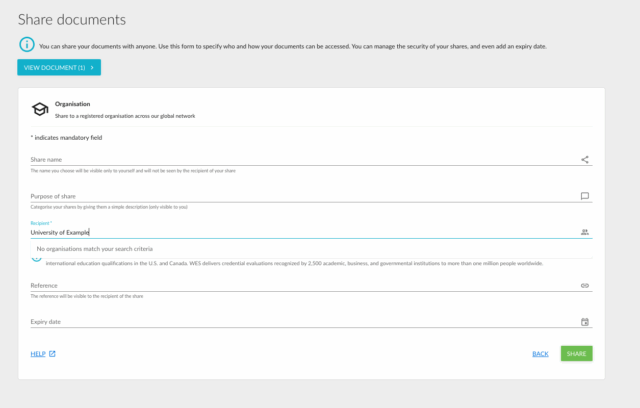Go back using the Back link

point(540,354)
